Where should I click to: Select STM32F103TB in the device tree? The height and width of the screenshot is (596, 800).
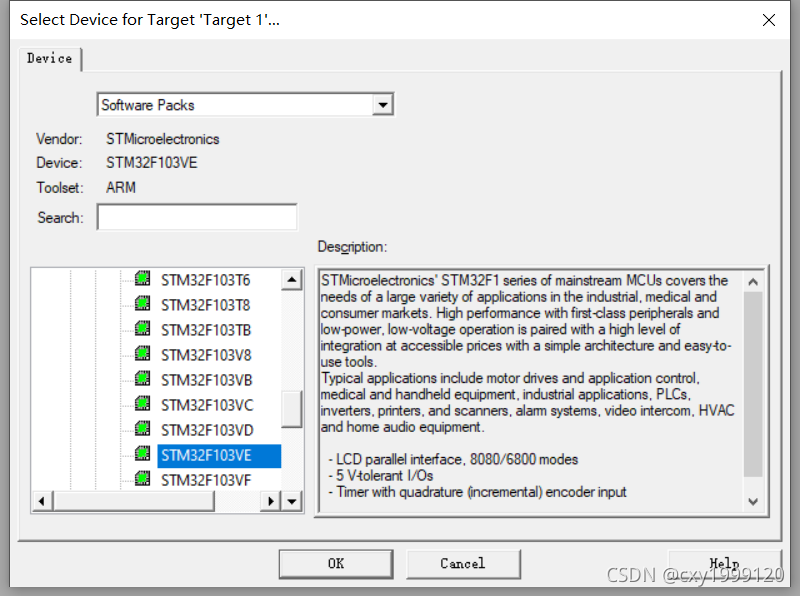pos(206,330)
